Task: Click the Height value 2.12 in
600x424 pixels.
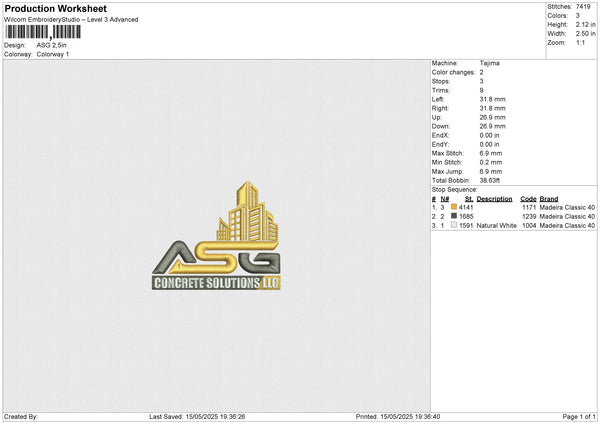Action: (585, 24)
